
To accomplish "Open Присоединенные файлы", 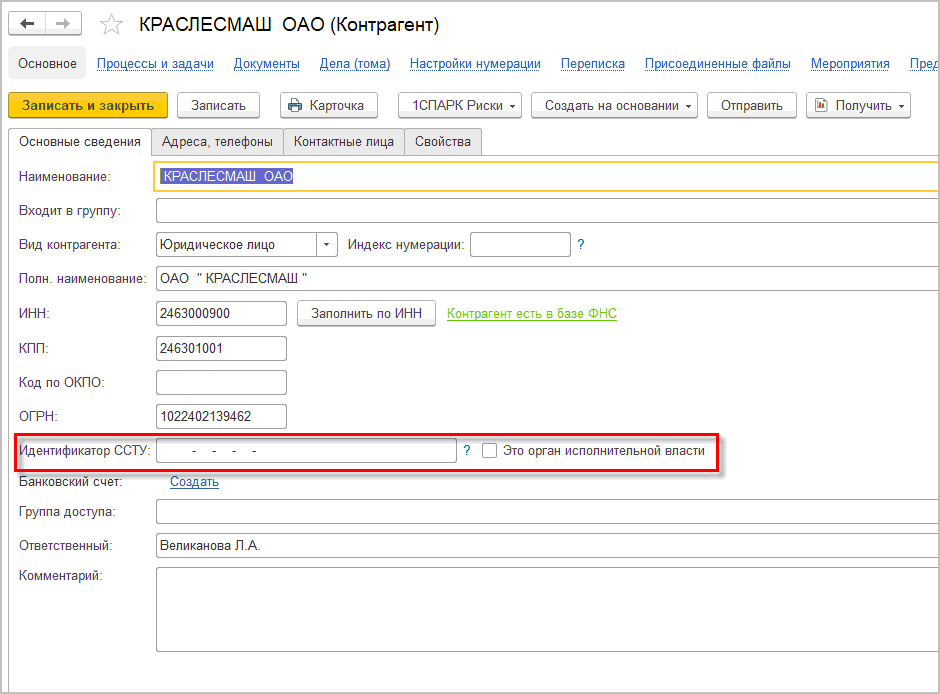I will (718, 64).
